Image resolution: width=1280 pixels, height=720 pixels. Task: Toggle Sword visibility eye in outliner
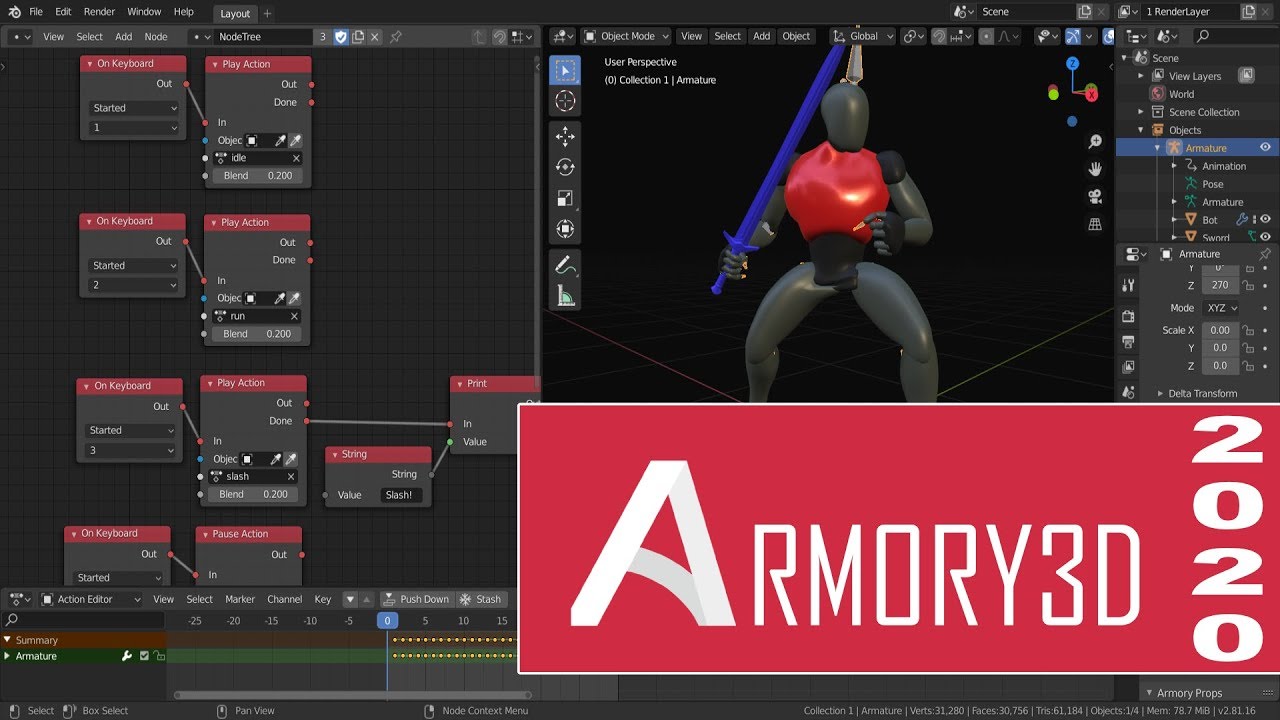(1265, 238)
